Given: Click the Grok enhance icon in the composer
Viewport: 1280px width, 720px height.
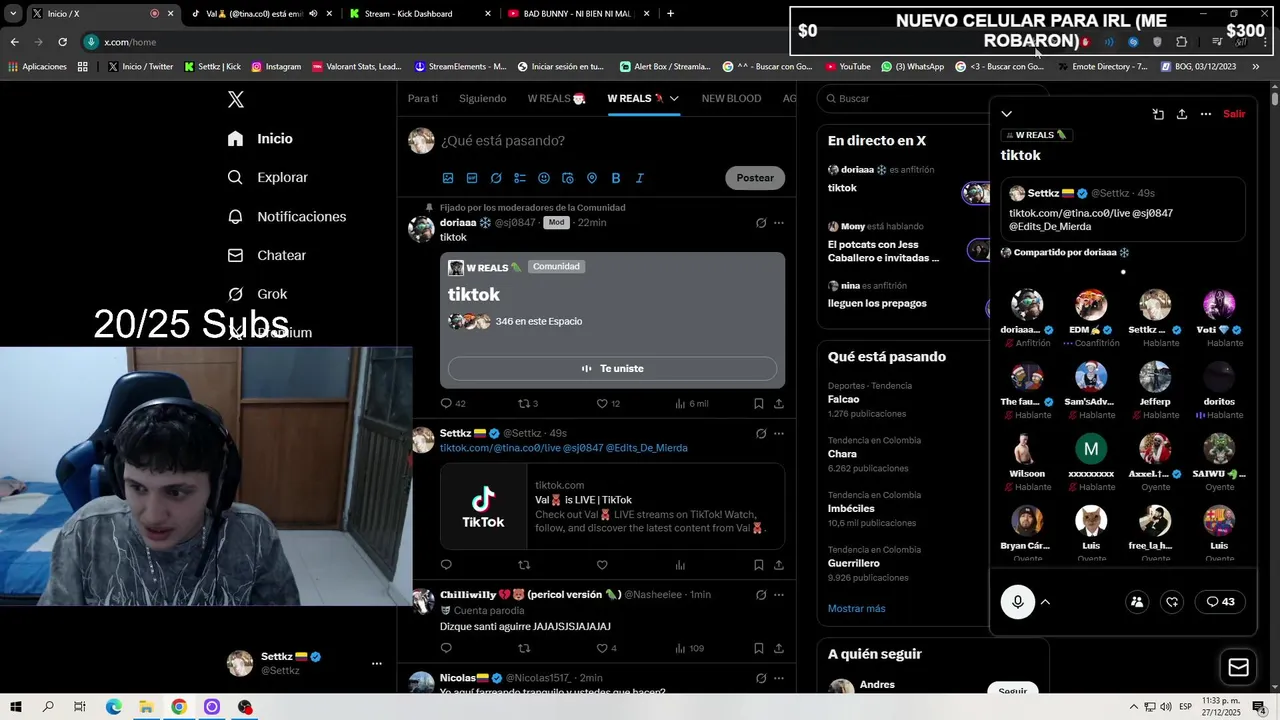Looking at the screenshot, I should point(496,178).
